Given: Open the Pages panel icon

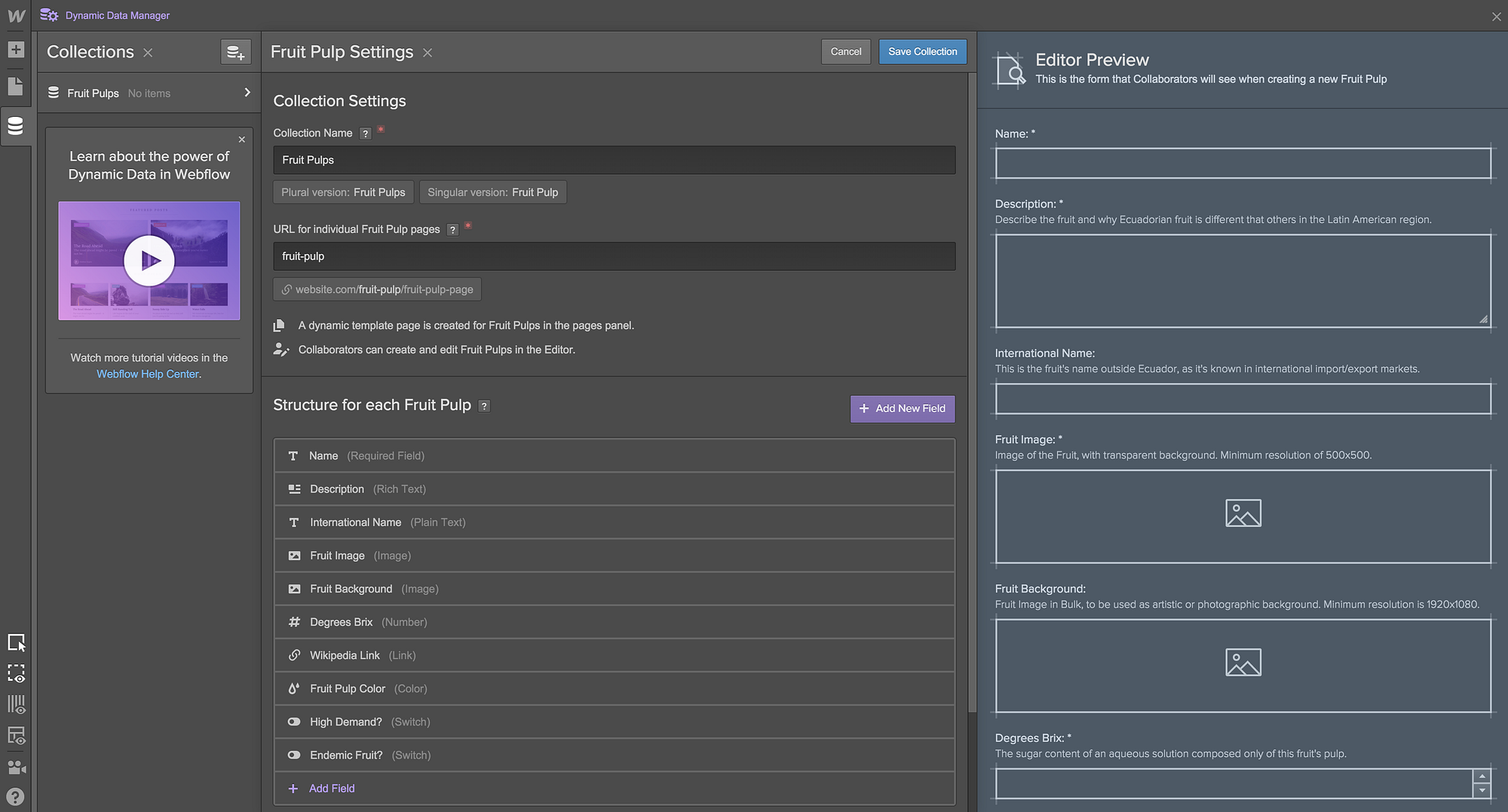Looking at the screenshot, I should click(16, 86).
